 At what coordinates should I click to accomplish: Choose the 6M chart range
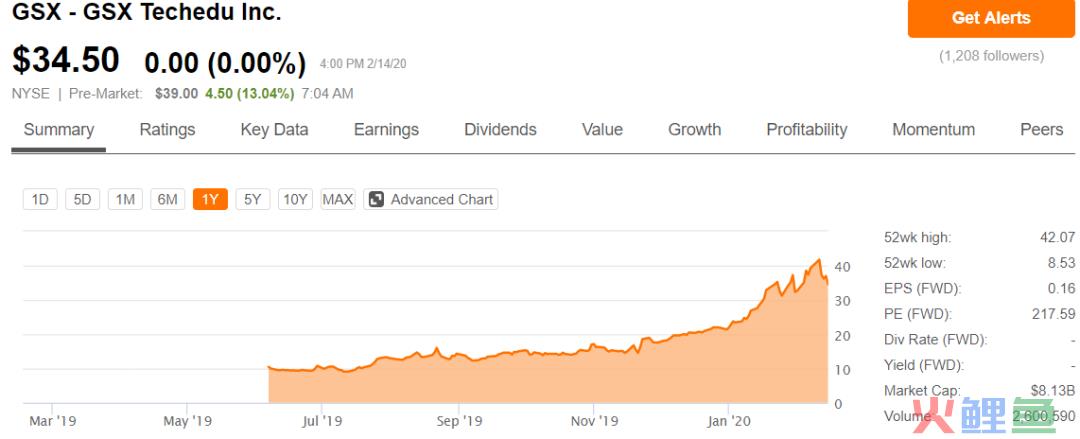tap(167, 199)
